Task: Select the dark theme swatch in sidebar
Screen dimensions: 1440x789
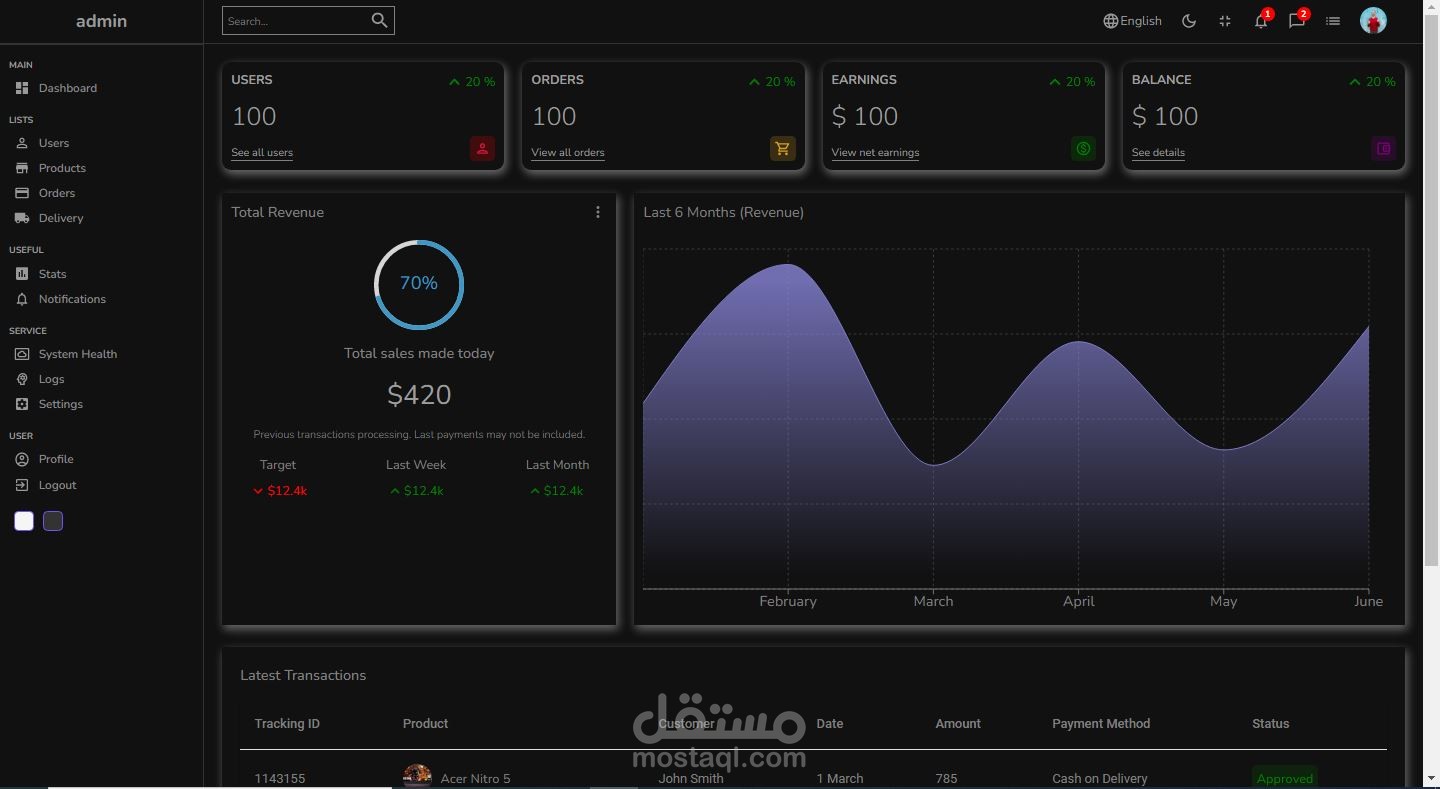Action: 53,521
